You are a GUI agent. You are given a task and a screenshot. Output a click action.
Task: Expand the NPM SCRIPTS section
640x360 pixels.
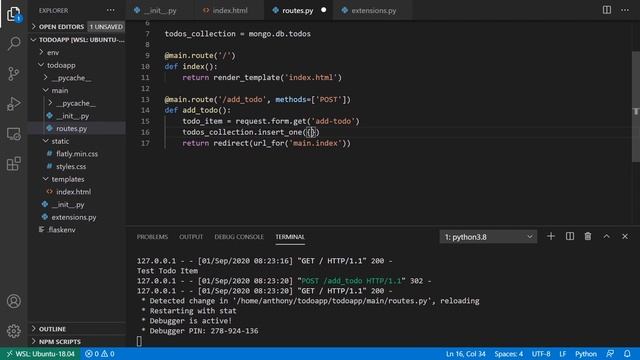tap(77, 341)
